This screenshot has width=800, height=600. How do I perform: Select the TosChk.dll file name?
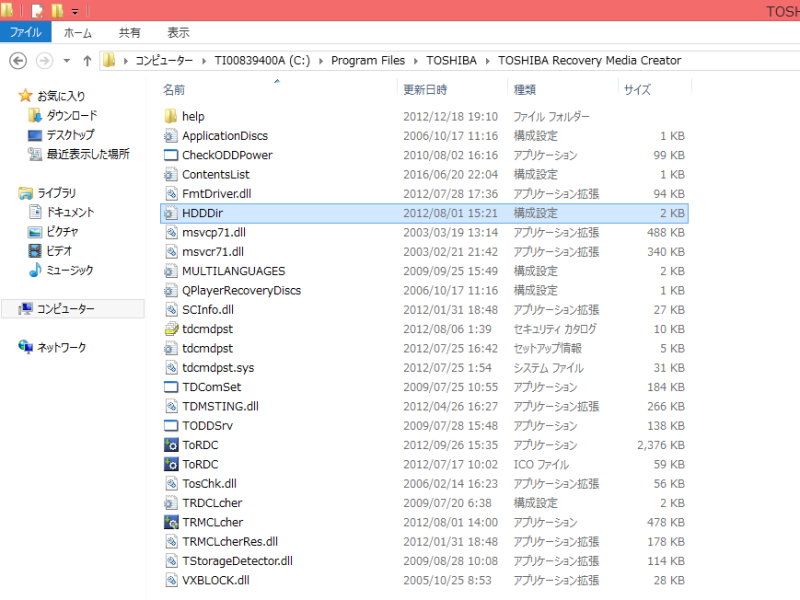[210, 484]
